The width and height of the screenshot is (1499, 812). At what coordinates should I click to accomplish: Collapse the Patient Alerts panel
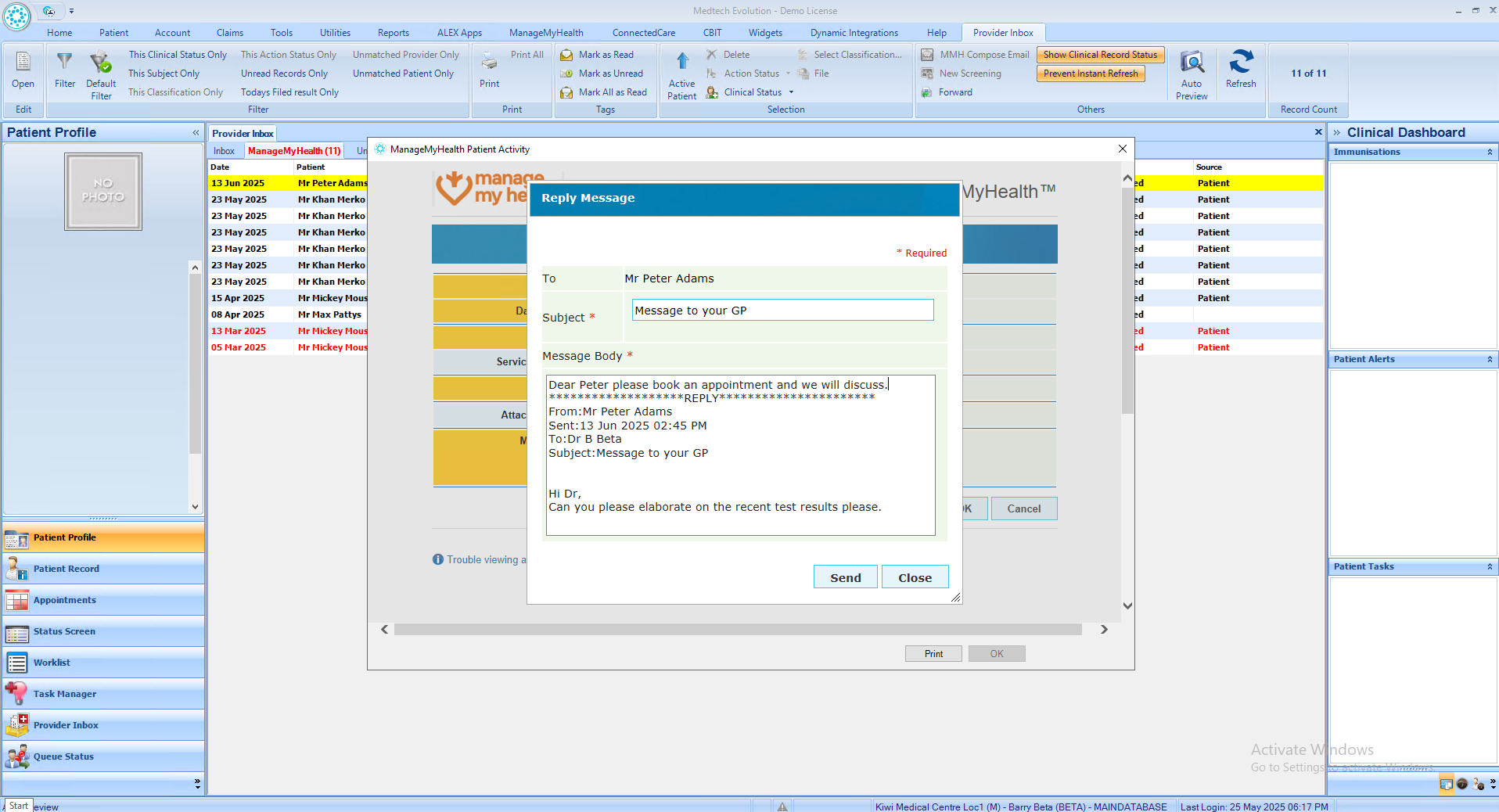(x=1490, y=360)
